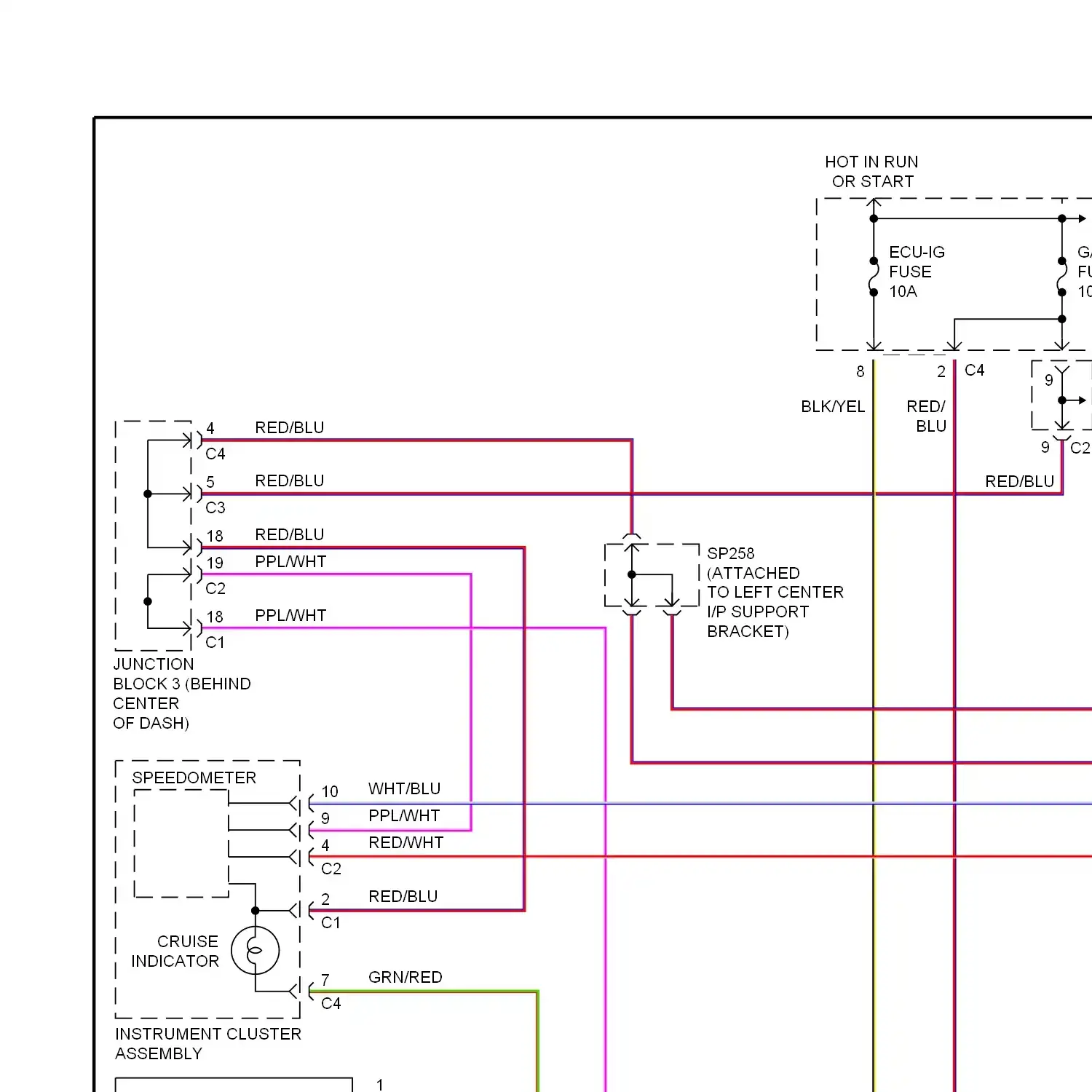Click the INSTRUMENT CLUSTER ASSEMBLY label

(x=208, y=1043)
